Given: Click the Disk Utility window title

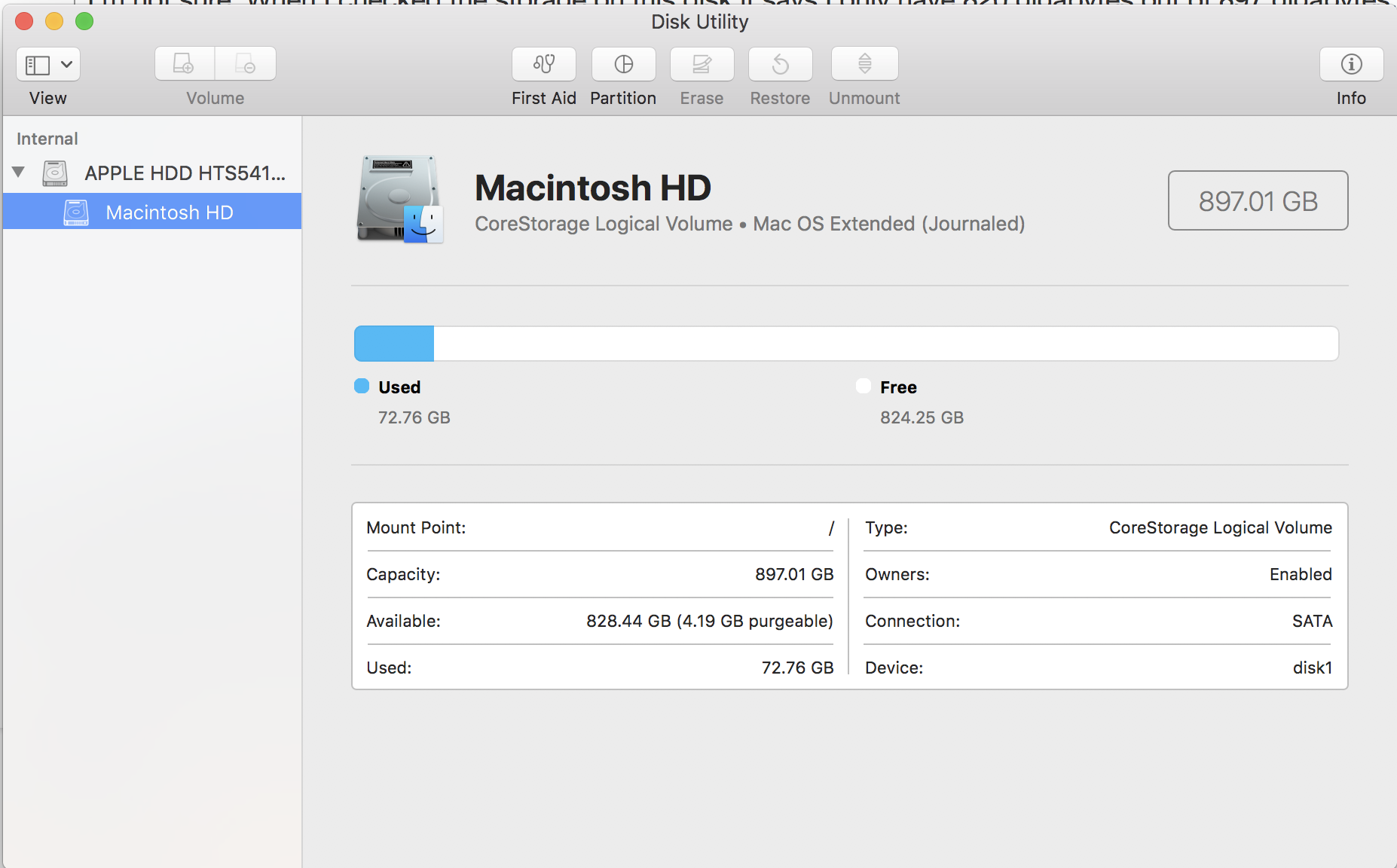Looking at the screenshot, I should point(700,22).
